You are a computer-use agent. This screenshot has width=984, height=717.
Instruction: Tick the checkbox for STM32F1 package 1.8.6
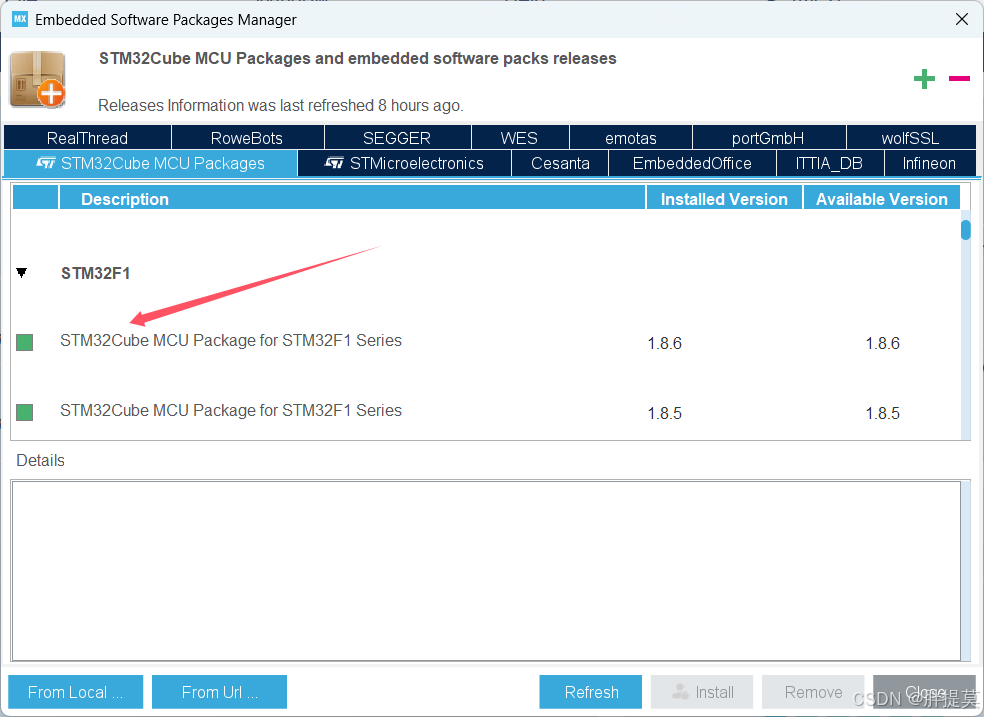point(24,343)
